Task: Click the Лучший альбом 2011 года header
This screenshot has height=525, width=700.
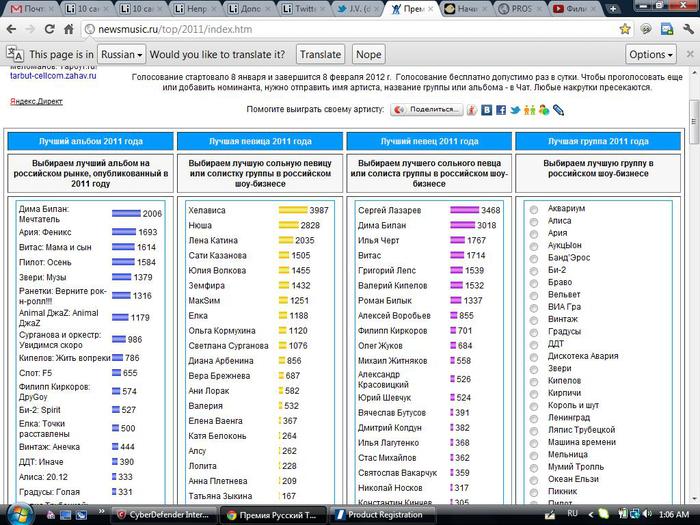Action: [x=91, y=141]
